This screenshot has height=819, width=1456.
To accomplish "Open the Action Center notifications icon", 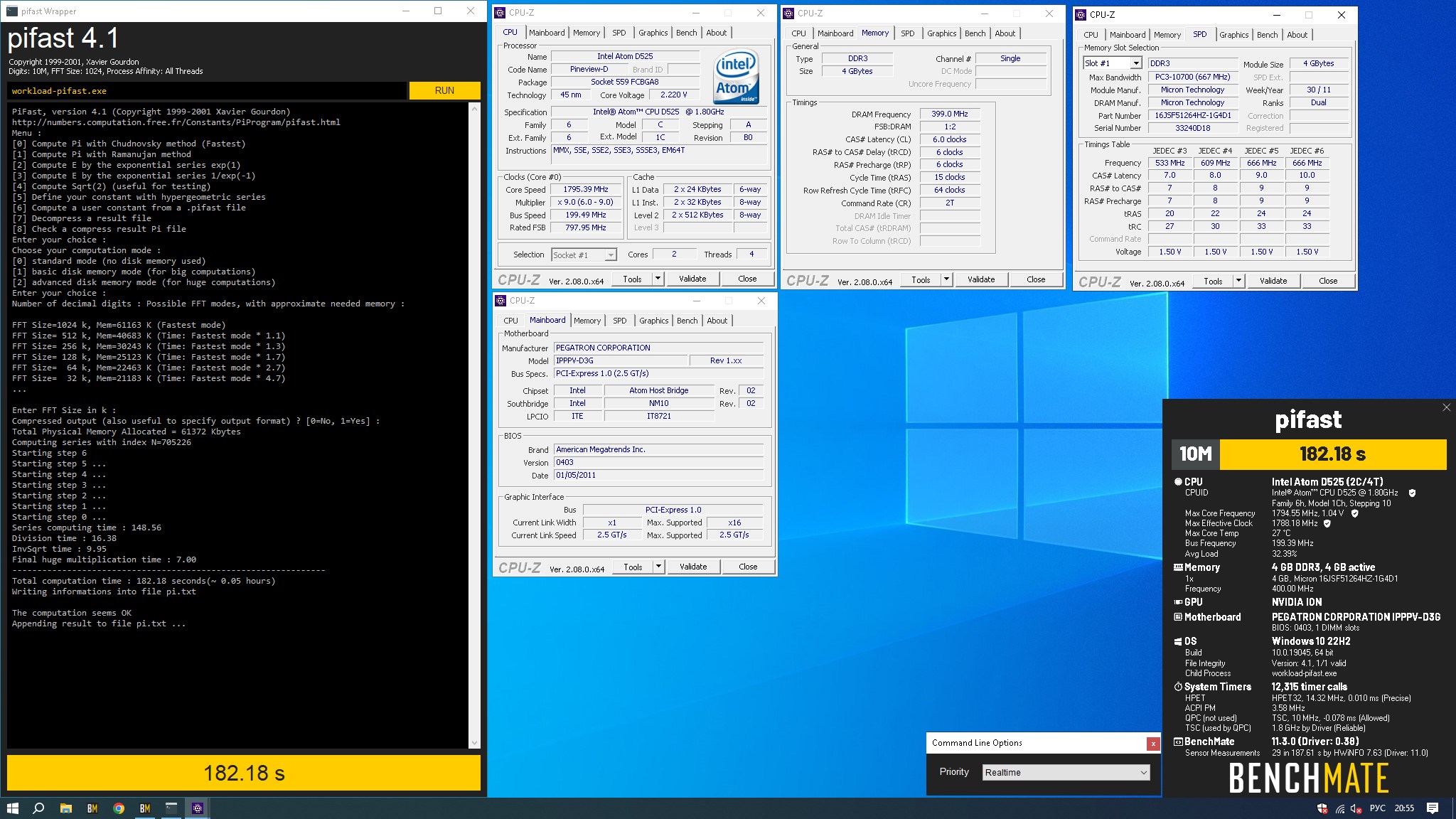I will 1433,808.
